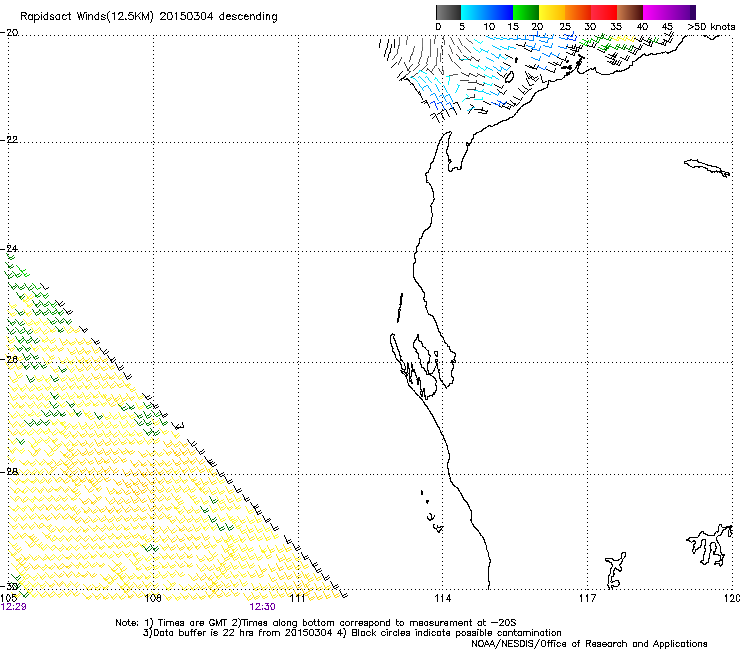Click the red 30-35 knots color segment
The width and height of the screenshot is (740, 650).
pyautogui.click(x=604, y=12)
